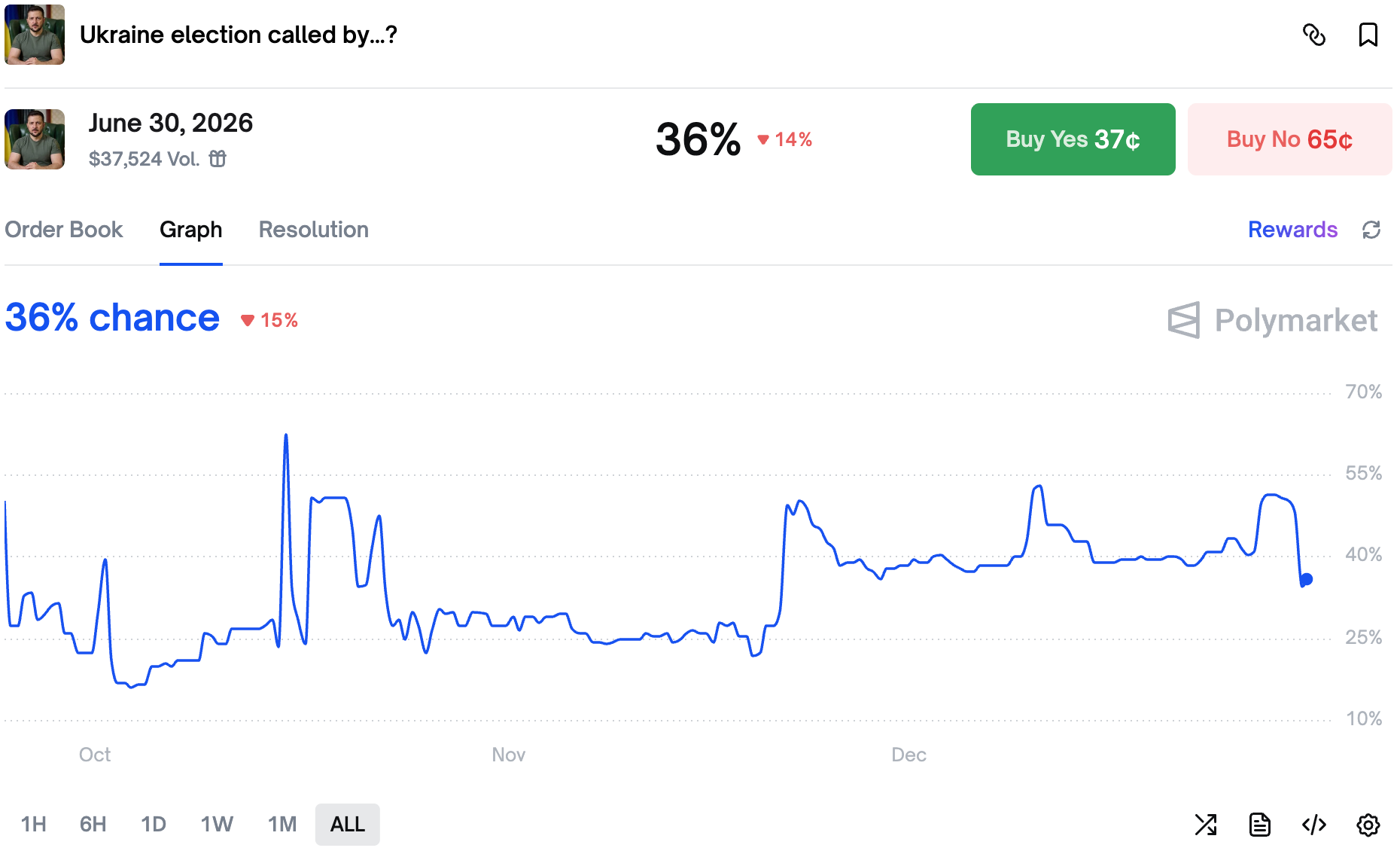Click the market thumbnail next to title

click(35, 35)
